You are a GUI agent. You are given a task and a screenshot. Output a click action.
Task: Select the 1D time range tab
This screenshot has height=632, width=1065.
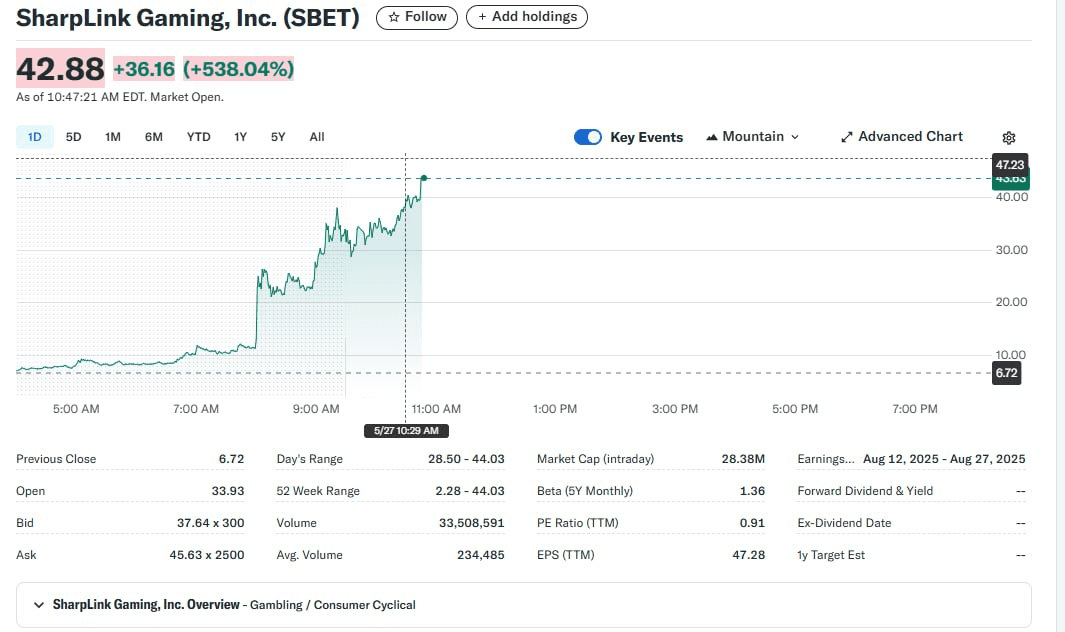[35, 137]
